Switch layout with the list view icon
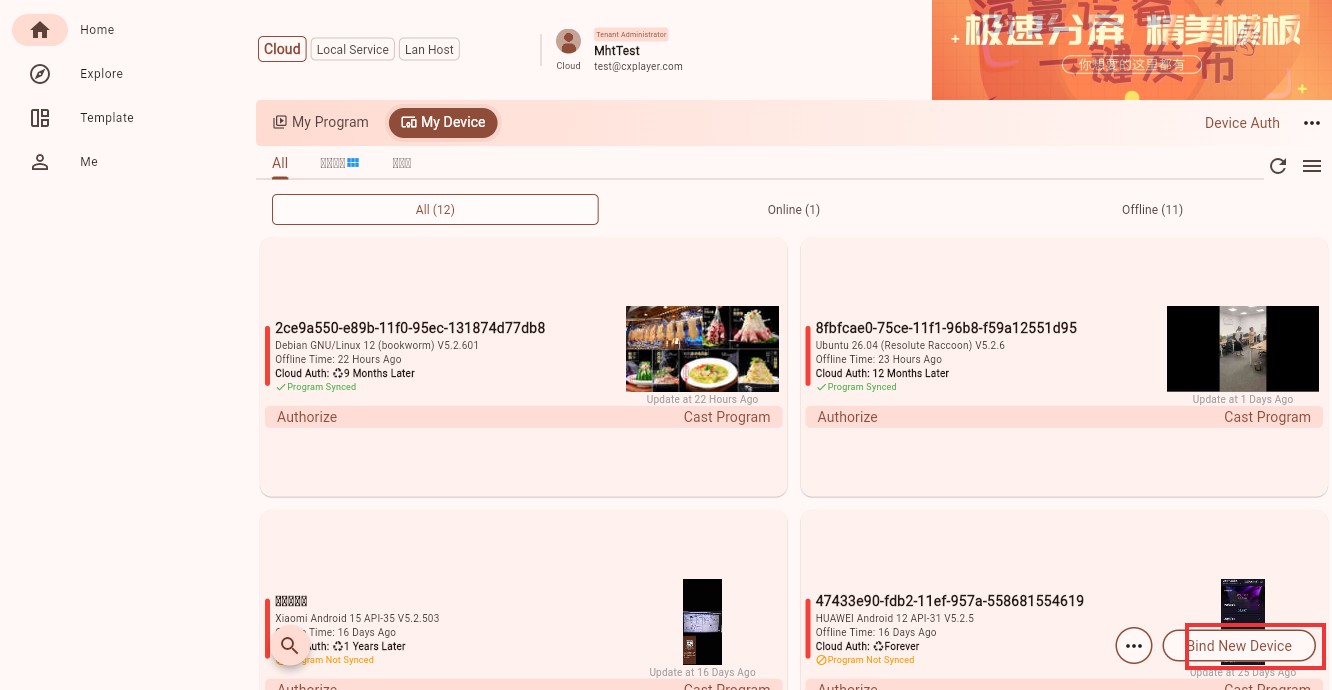The height and width of the screenshot is (690, 1332). point(1312,166)
